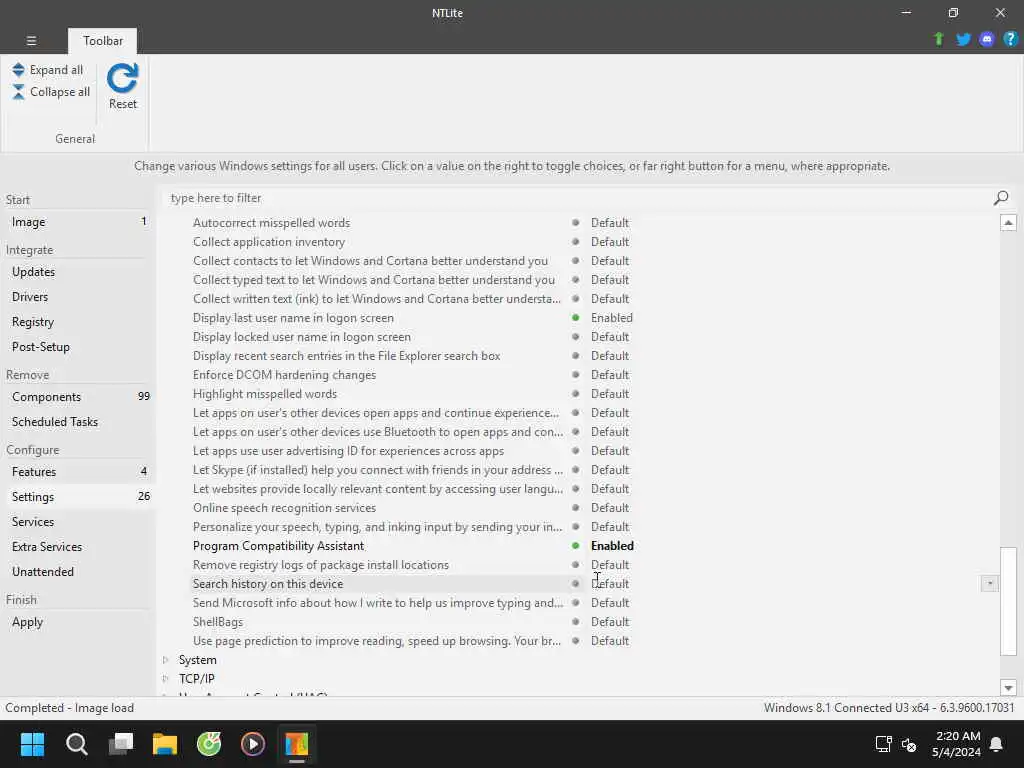Open the Discord link icon
This screenshot has width=1024, height=768.
pos(987,39)
